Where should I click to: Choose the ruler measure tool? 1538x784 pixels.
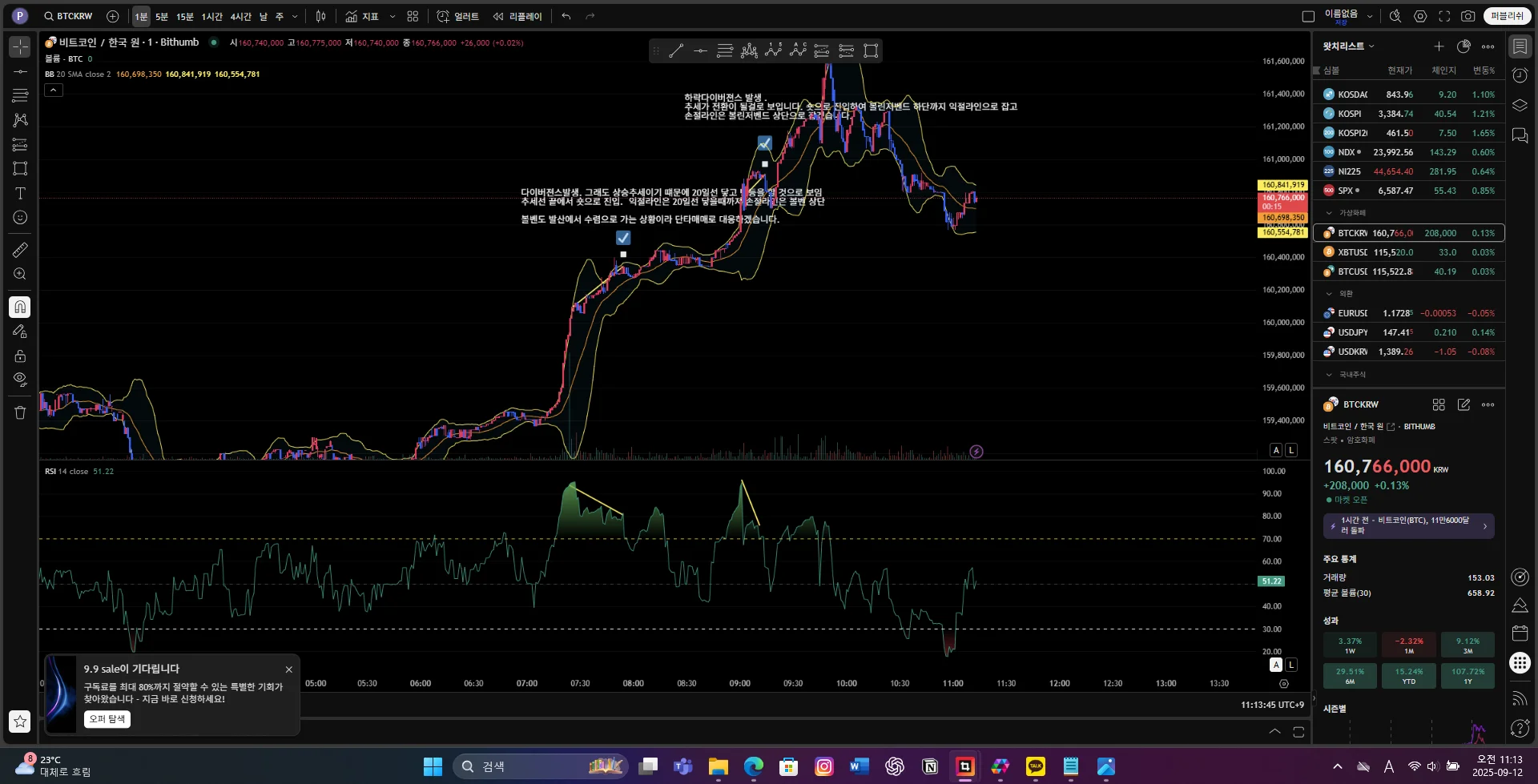coord(20,250)
